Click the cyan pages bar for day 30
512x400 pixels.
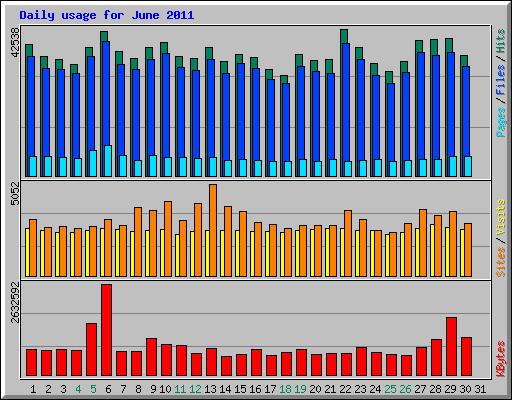coord(468,166)
